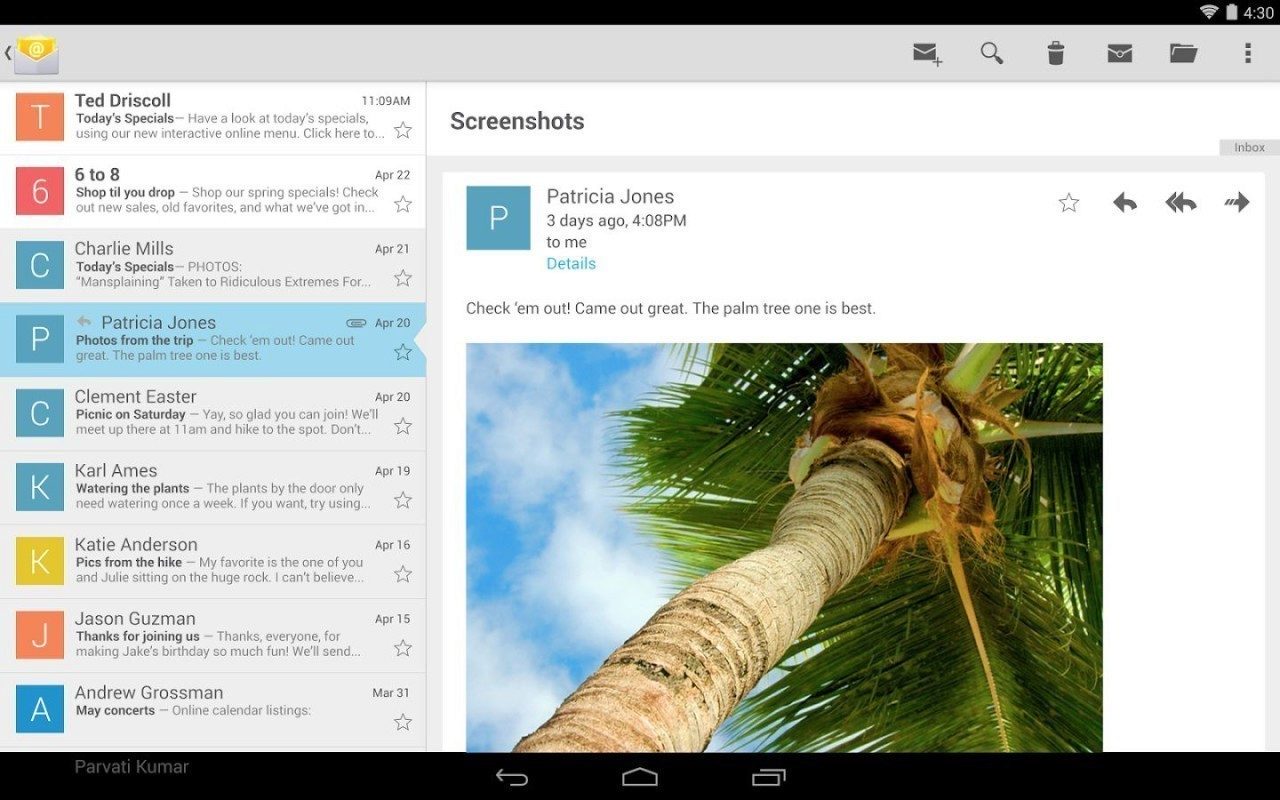Star the 6 to 8 email

coord(403,204)
